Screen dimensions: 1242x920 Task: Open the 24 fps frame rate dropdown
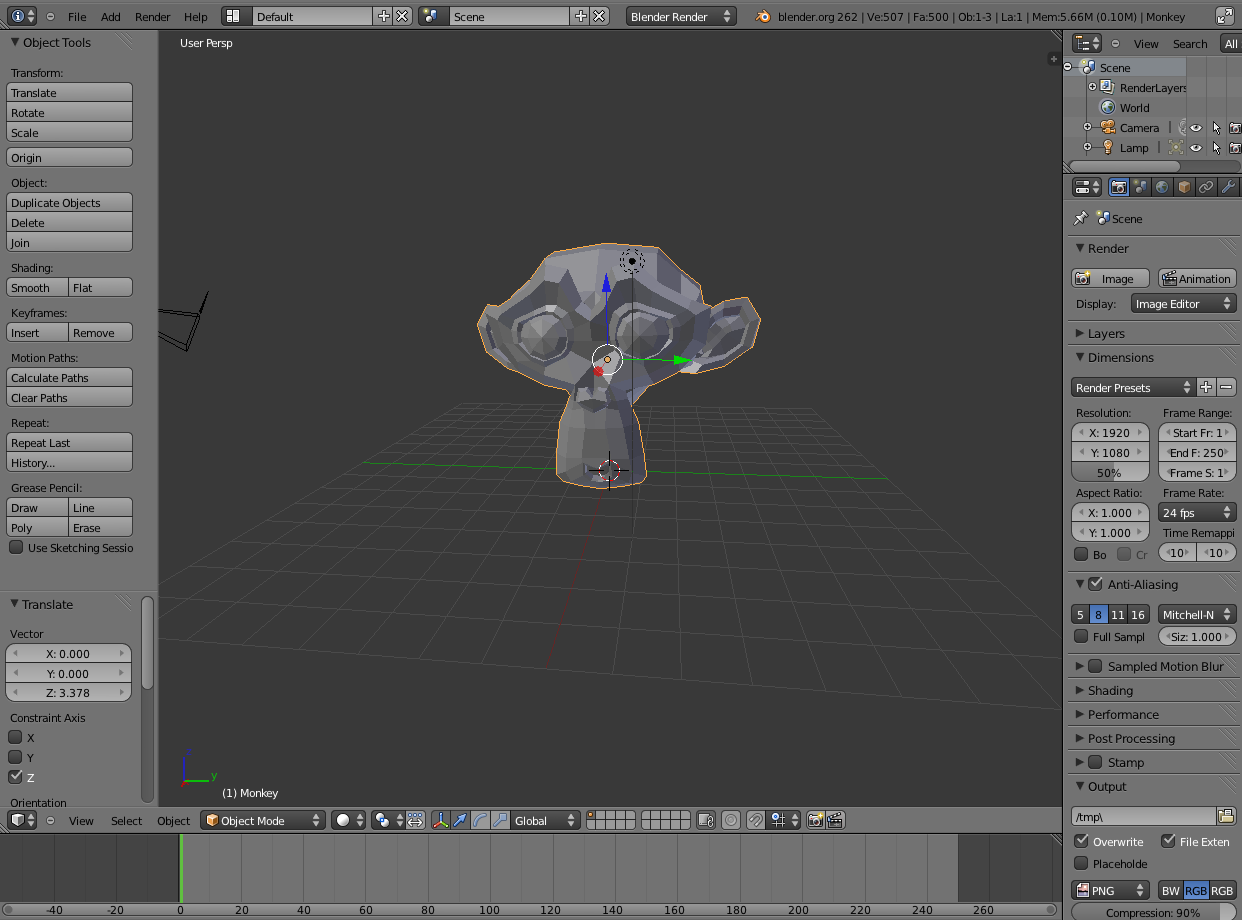click(x=1197, y=512)
